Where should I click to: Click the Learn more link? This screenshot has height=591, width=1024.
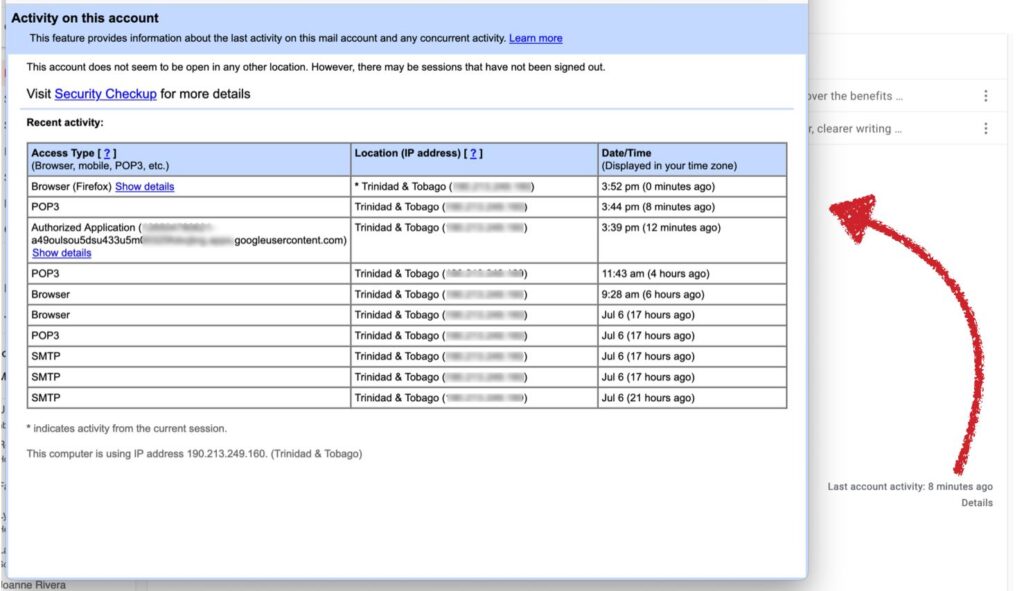[x=535, y=38]
